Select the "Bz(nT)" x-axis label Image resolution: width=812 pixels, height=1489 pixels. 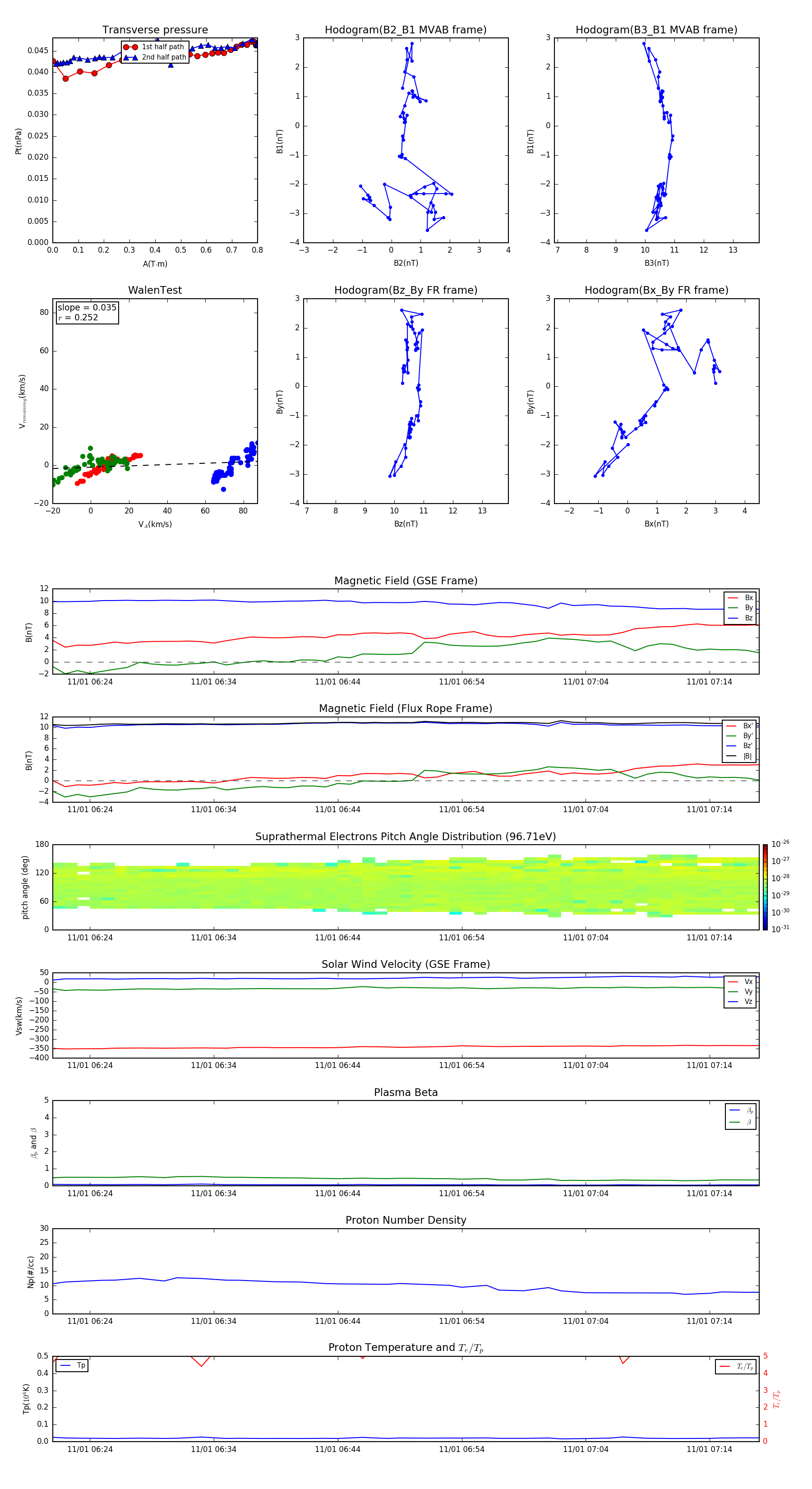(406, 524)
